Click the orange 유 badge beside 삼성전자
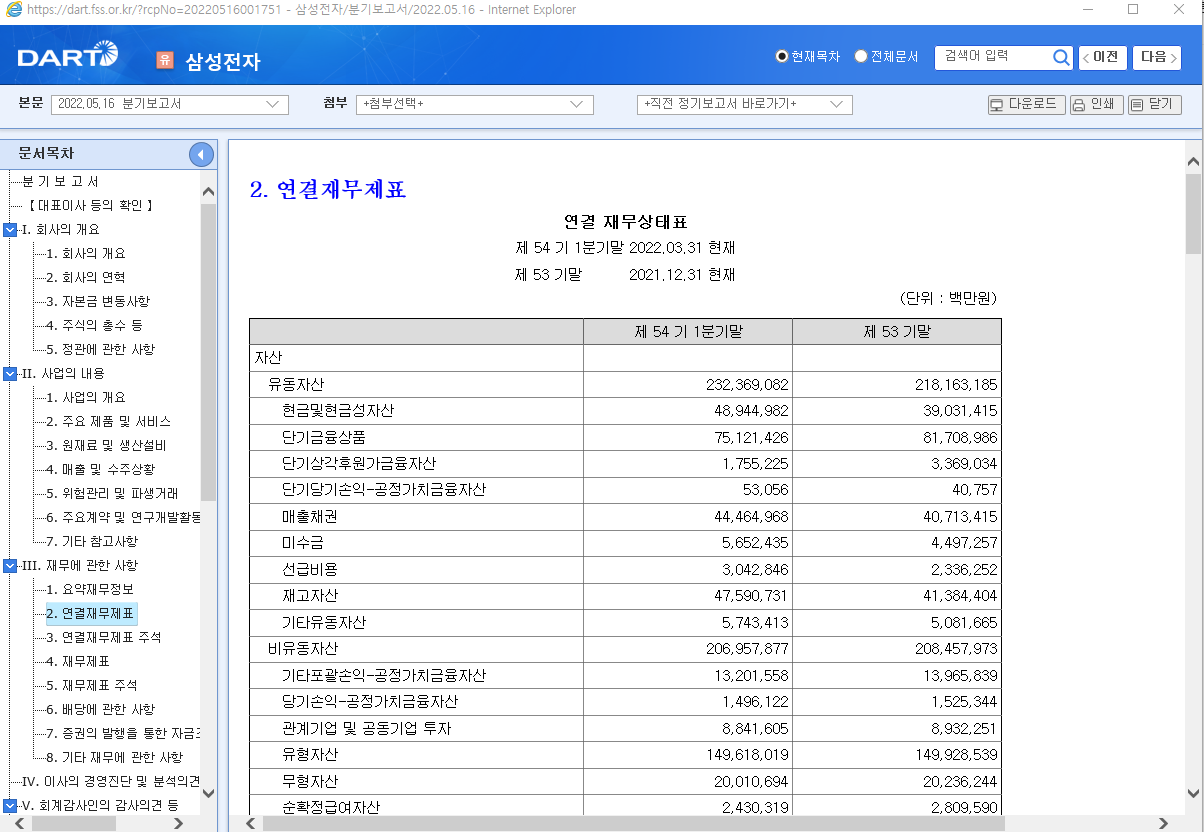The width and height of the screenshot is (1204, 832). 165,60
